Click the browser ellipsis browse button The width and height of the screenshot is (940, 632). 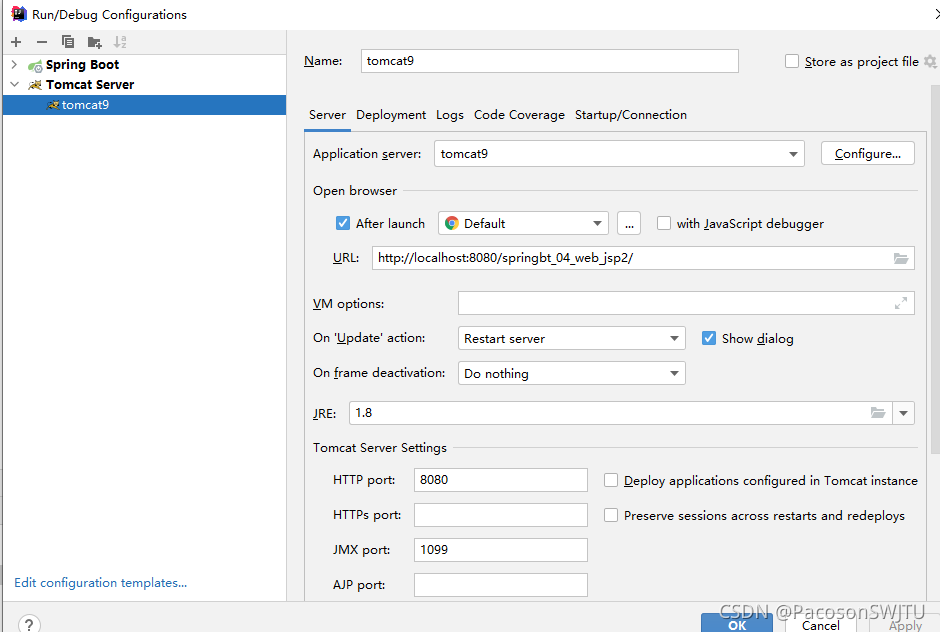pos(629,224)
